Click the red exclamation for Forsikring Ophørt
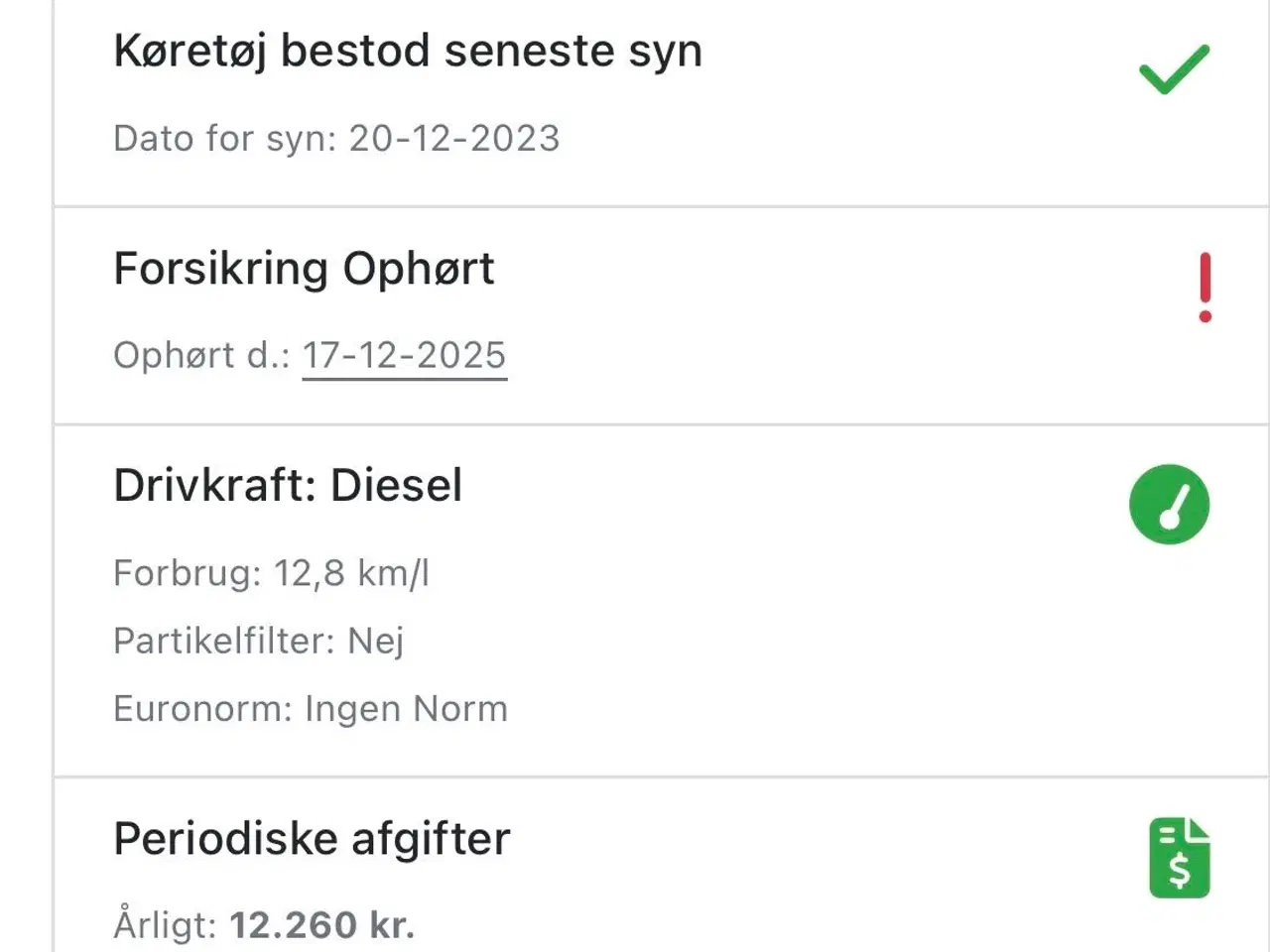Screen dimensions: 1270x952 click(x=1205, y=288)
